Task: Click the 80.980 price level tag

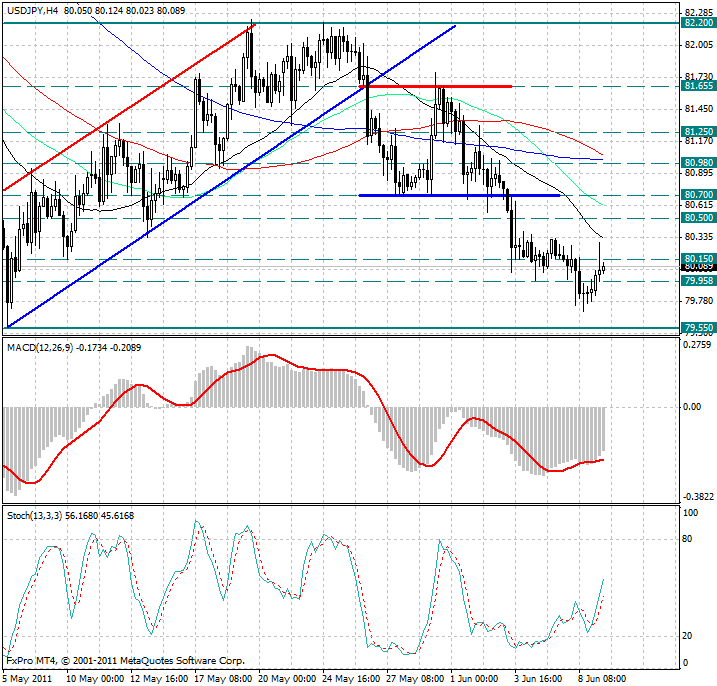Action: click(697, 162)
